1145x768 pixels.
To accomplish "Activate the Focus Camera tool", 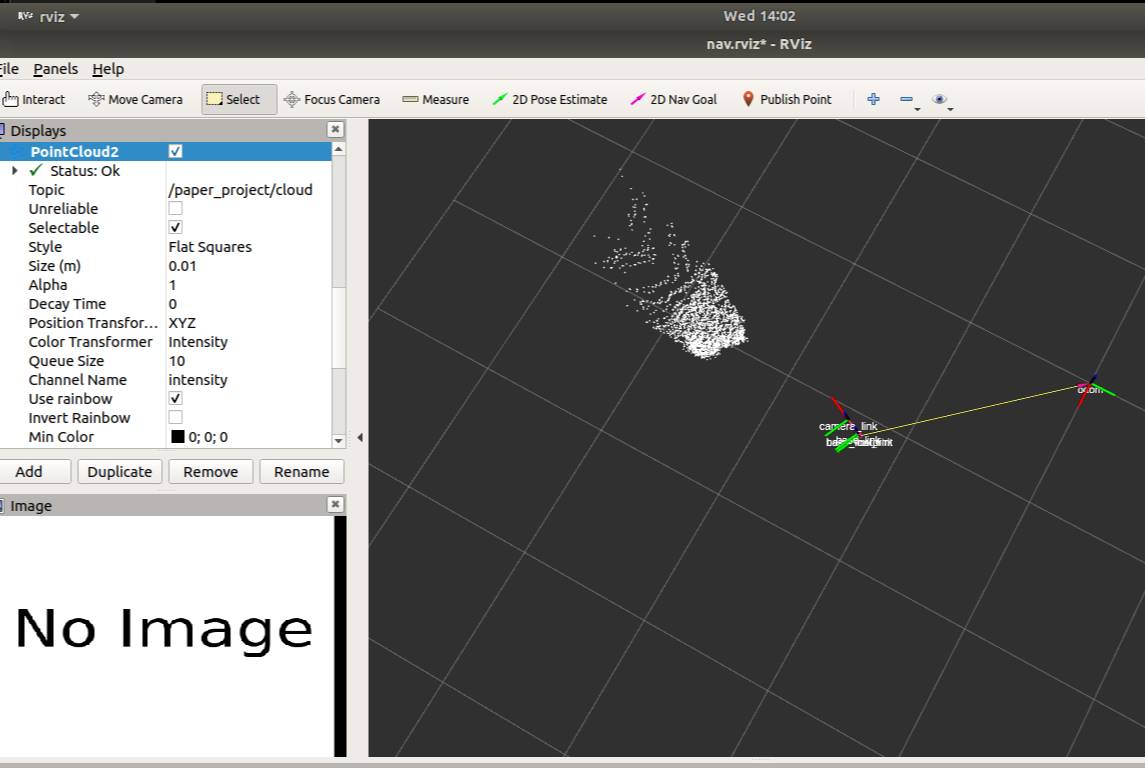I will 332,99.
